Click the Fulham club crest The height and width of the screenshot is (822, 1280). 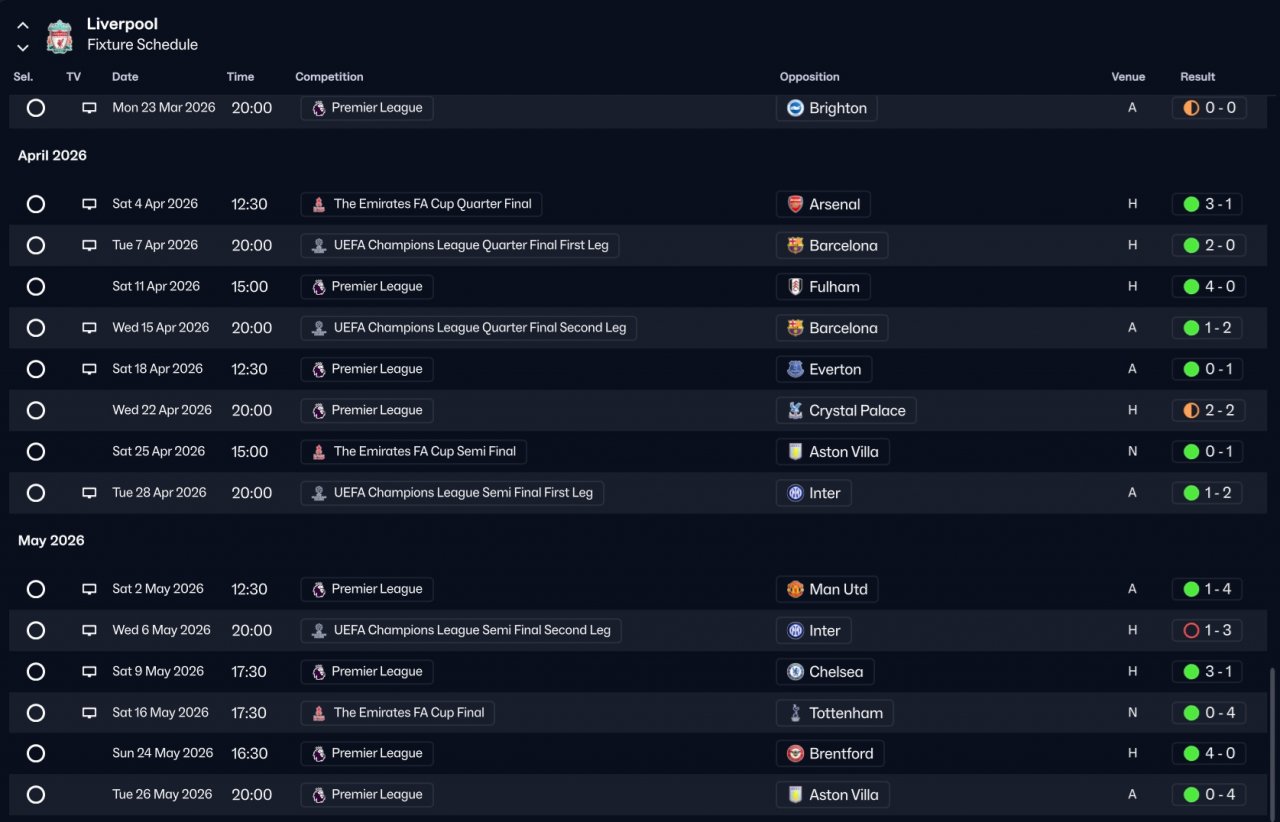point(795,287)
